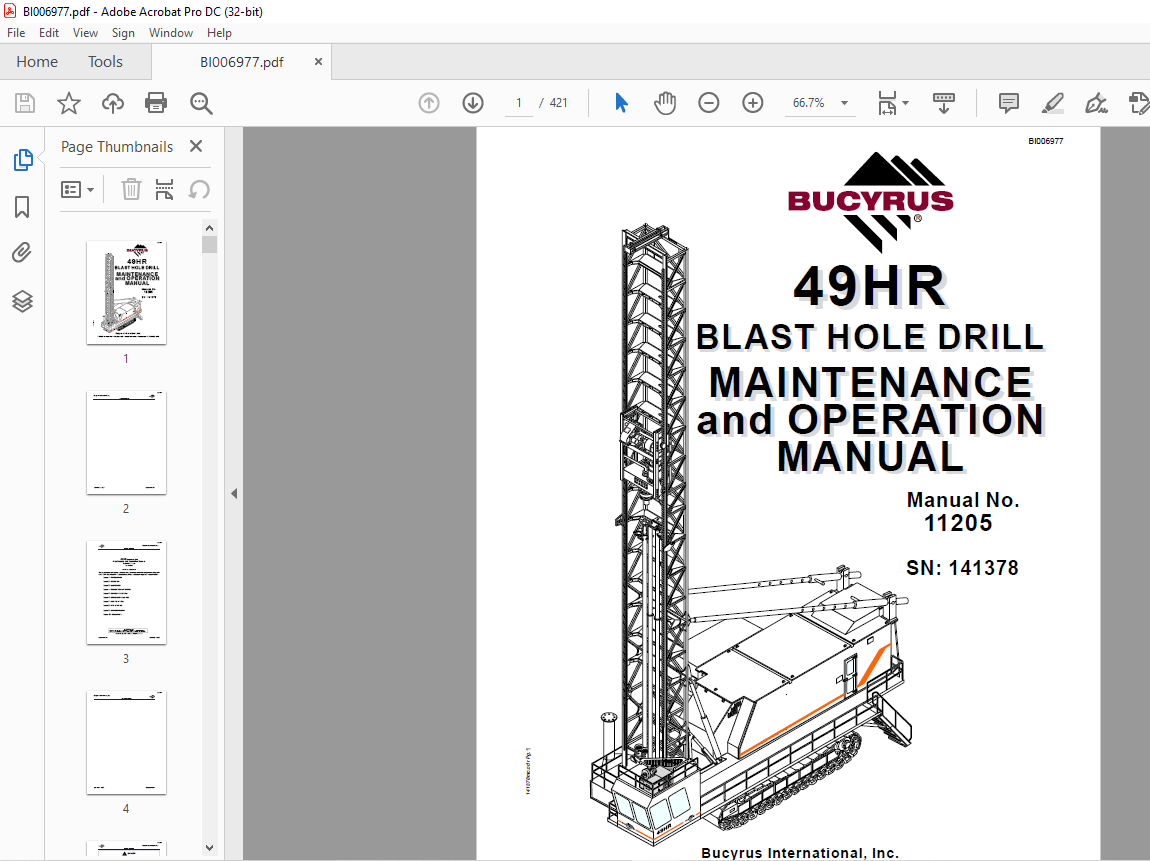
Task: Open the Bookmarks sidebar icon
Action: [x=22, y=207]
